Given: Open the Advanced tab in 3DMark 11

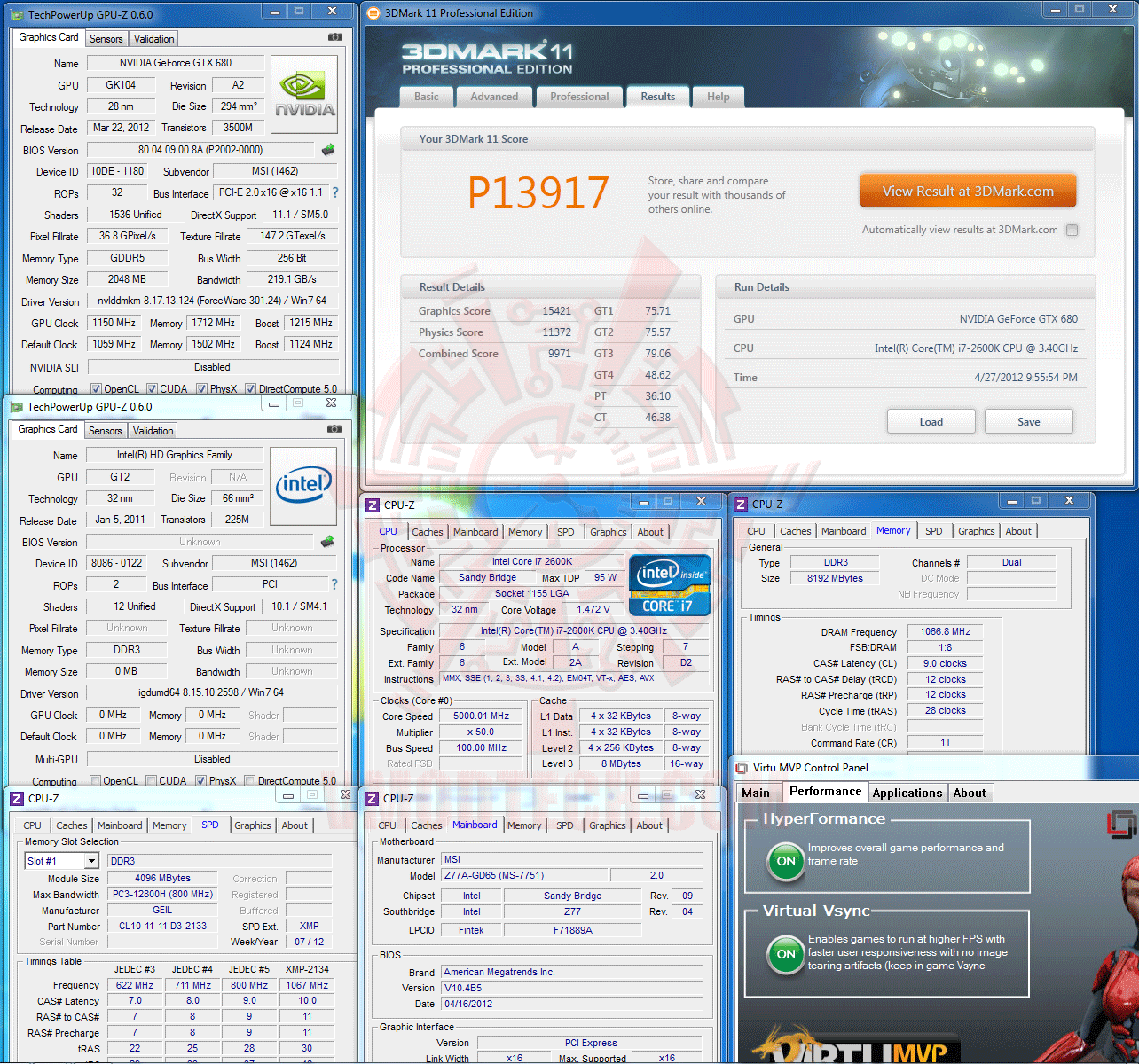Looking at the screenshot, I should coord(494,97).
